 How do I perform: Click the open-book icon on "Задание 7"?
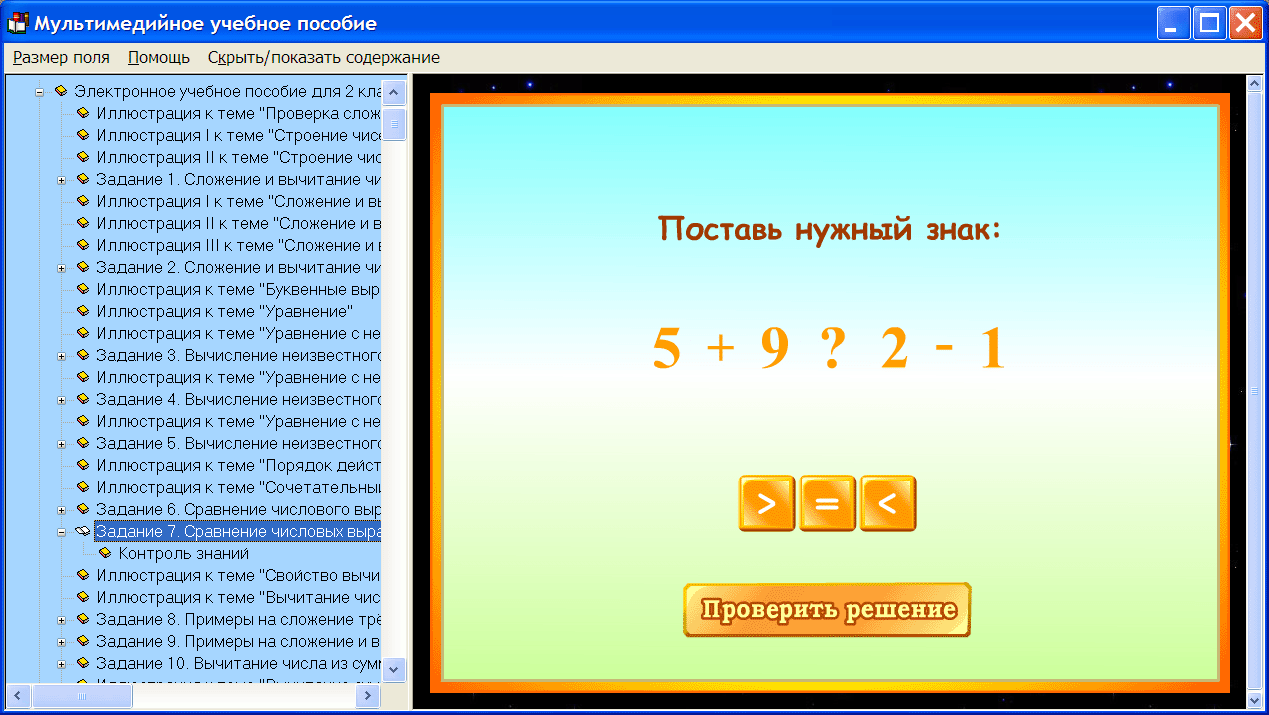click(x=82, y=531)
